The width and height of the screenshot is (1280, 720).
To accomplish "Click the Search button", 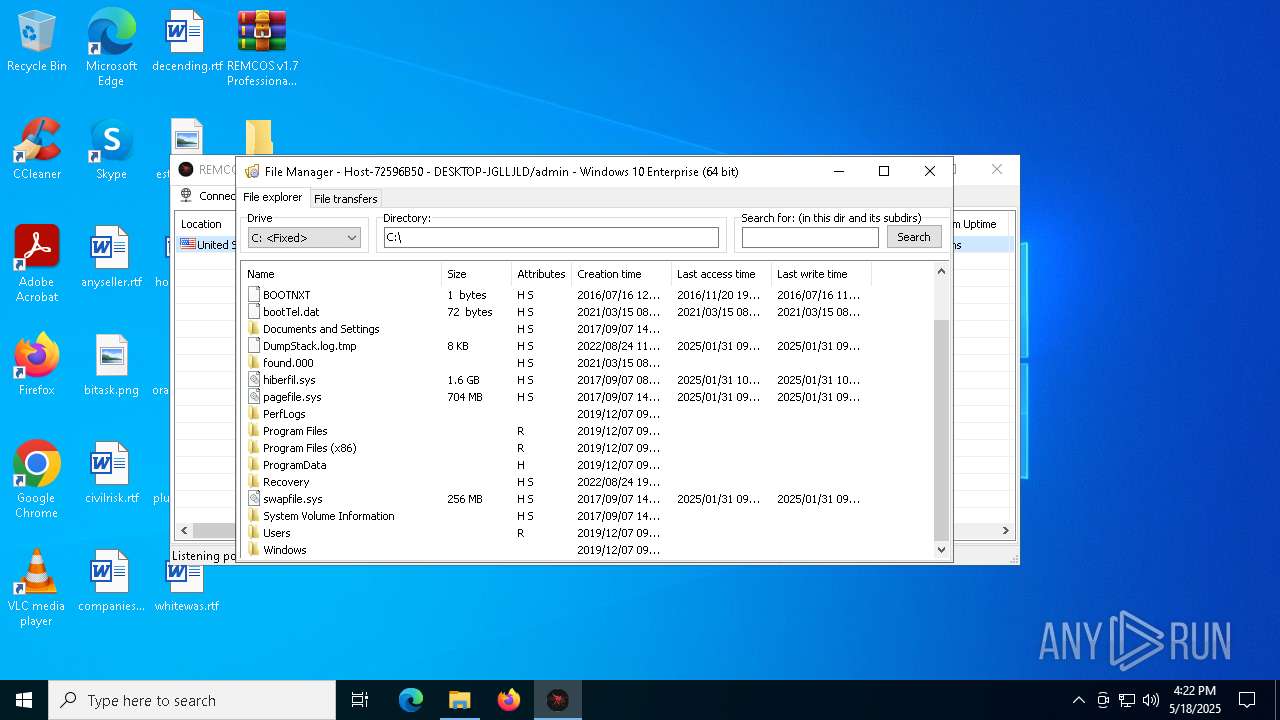I will click(913, 237).
